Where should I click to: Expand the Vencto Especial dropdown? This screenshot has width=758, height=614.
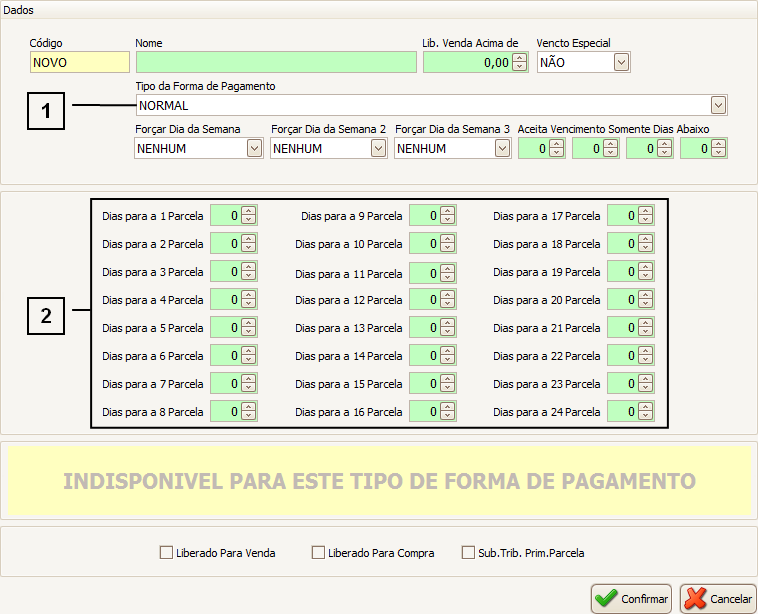pyautogui.click(x=621, y=62)
